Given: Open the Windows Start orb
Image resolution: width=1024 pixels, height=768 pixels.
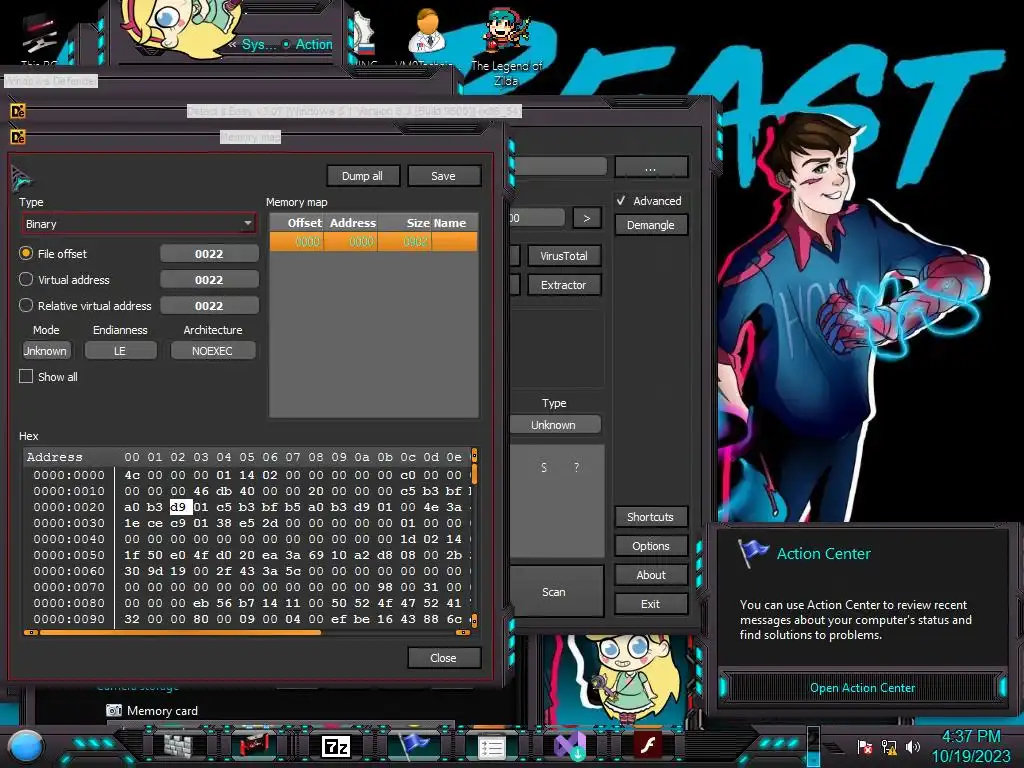Looking at the screenshot, I should point(26,746).
